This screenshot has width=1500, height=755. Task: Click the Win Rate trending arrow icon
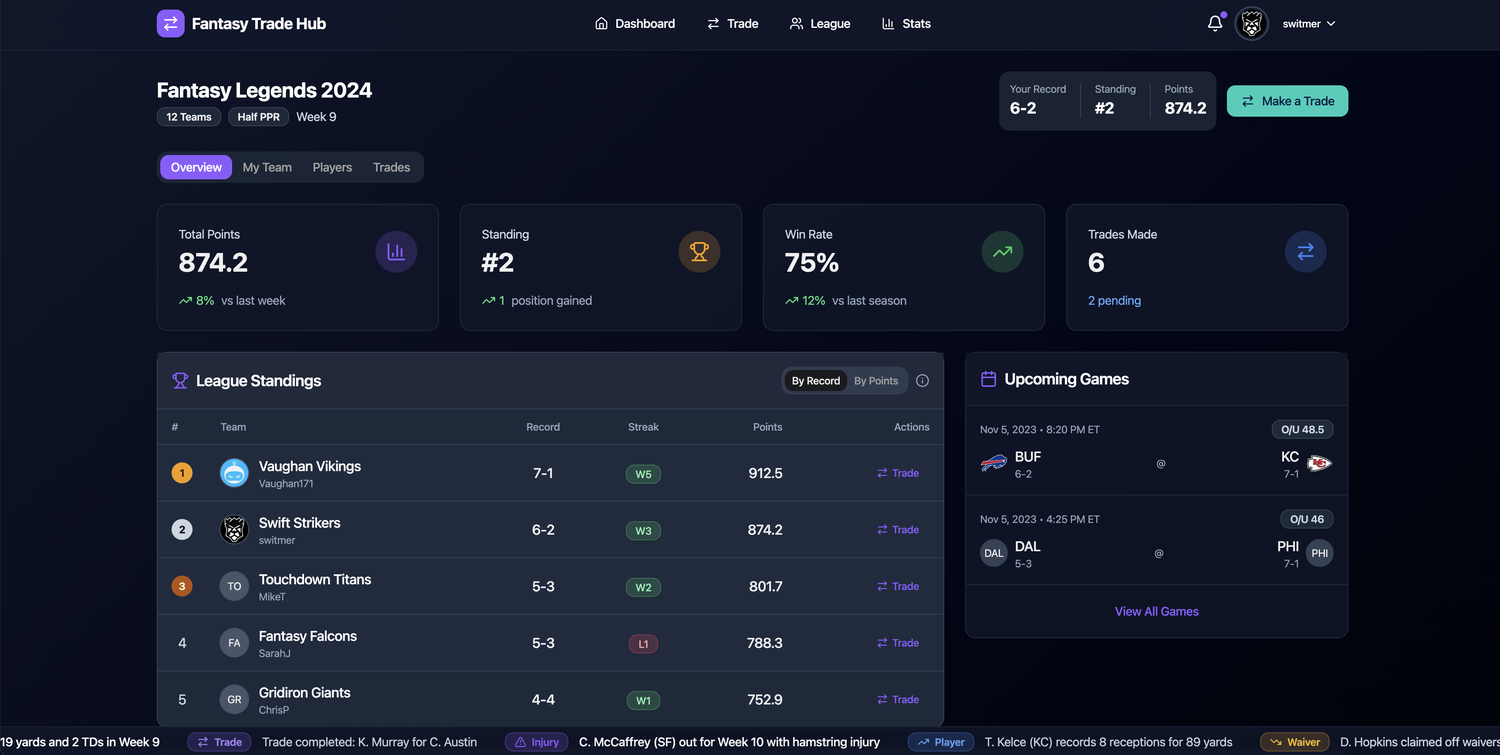[1002, 252]
